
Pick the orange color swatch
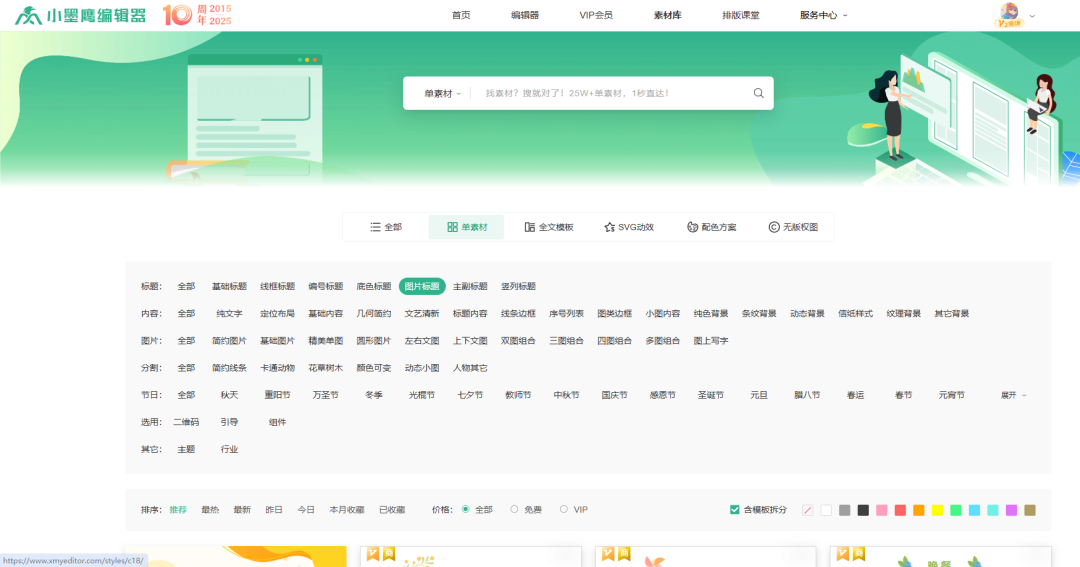pyautogui.click(x=919, y=511)
